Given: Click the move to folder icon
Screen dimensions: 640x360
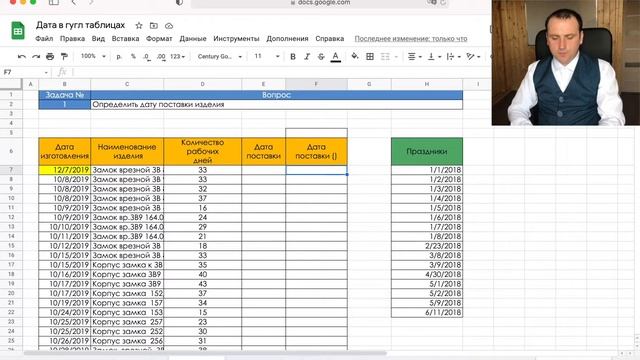Looking at the screenshot, I should point(154,26).
